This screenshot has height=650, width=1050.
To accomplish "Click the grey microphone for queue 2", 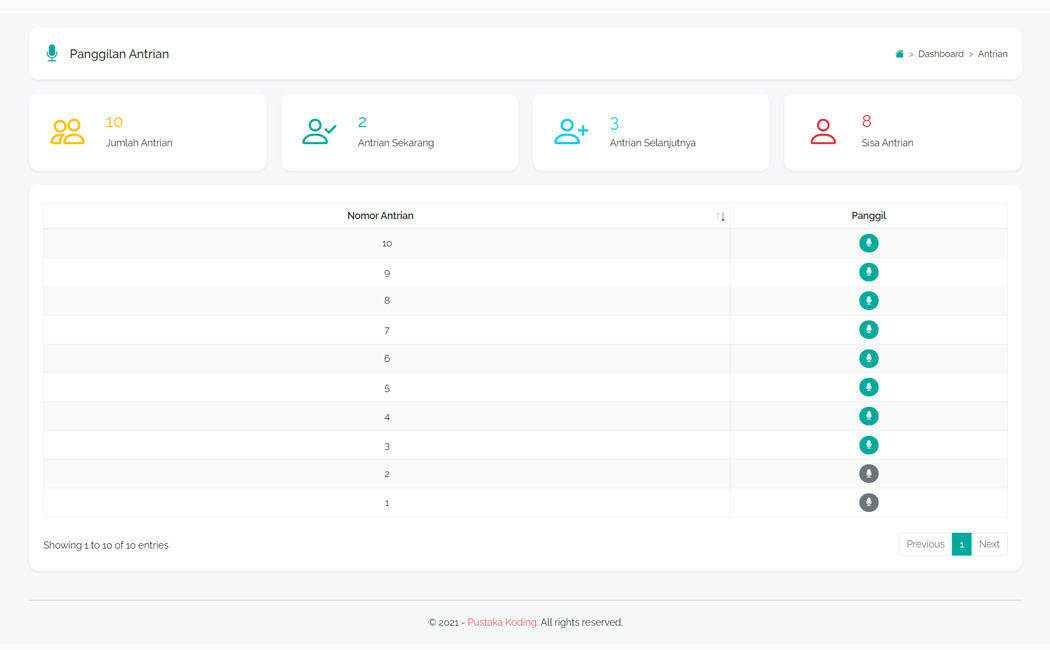I will (x=868, y=474).
